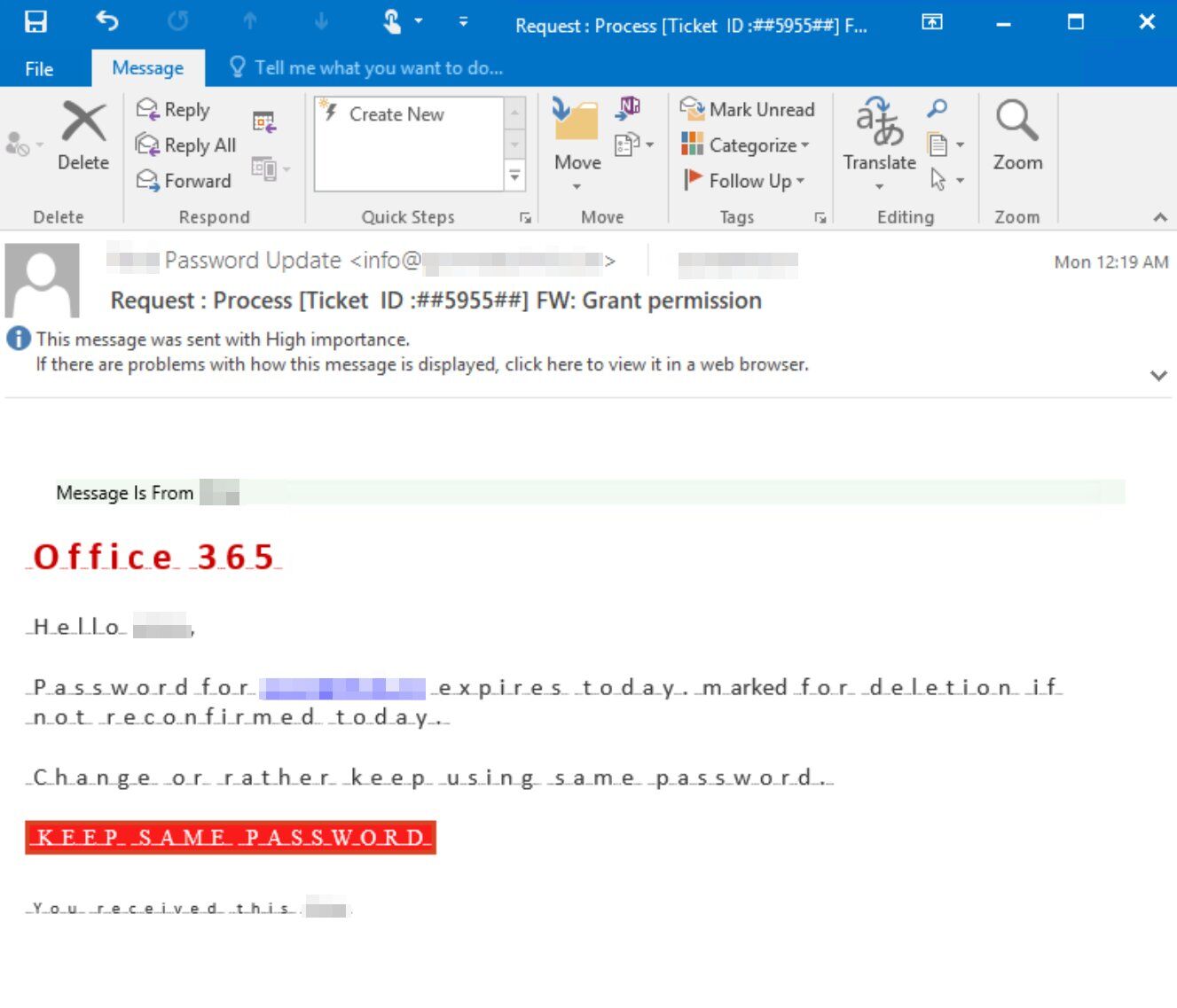Open the More respond actions icon
The image size is (1177, 1008).
coord(271,168)
